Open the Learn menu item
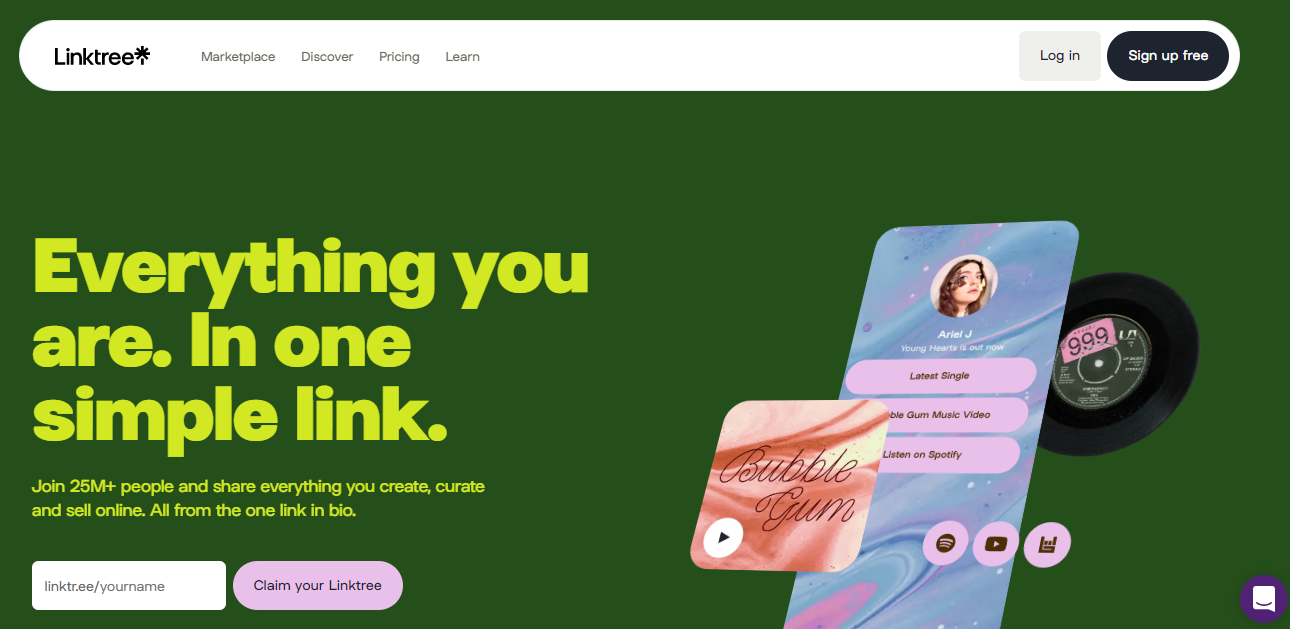This screenshot has width=1290, height=629. 462,57
